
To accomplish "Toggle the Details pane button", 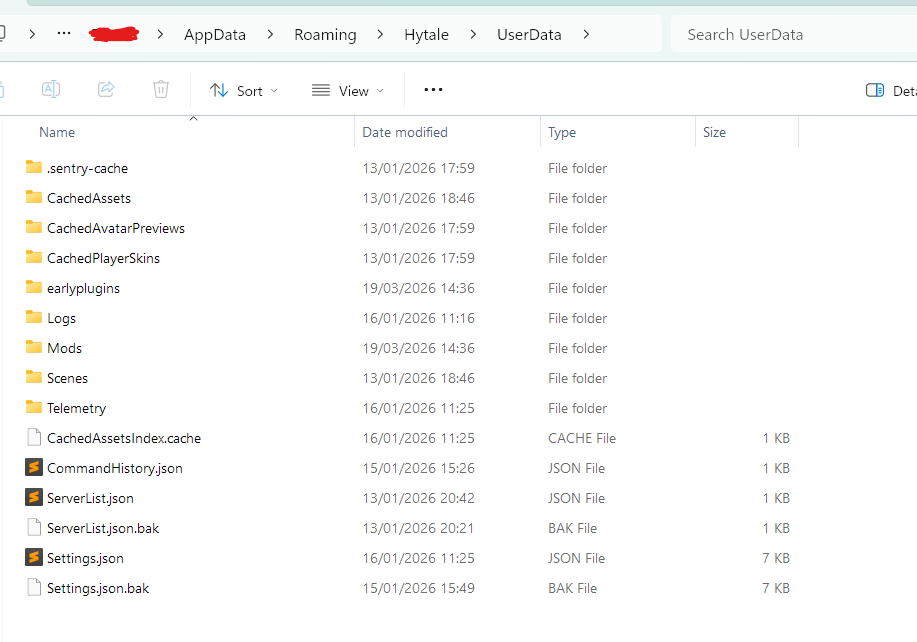I will (891, 91).
